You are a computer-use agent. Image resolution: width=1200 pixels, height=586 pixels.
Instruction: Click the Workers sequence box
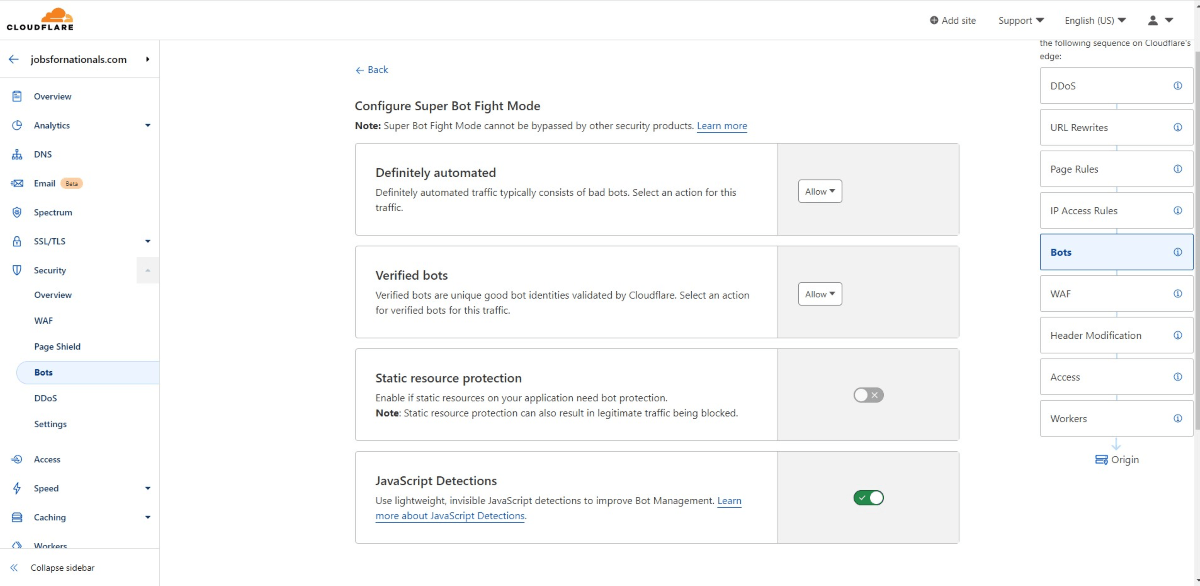tap(1116, 418)
